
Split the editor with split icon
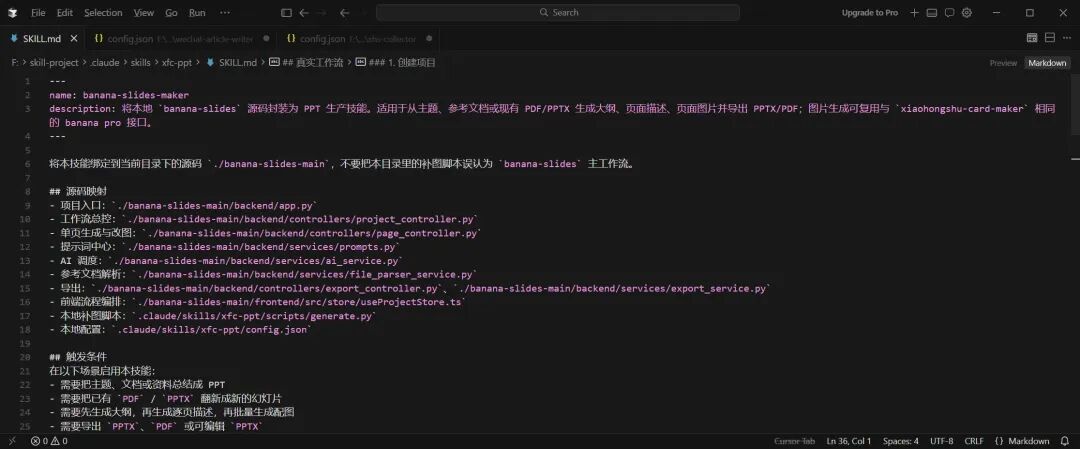pos(1050,38)
